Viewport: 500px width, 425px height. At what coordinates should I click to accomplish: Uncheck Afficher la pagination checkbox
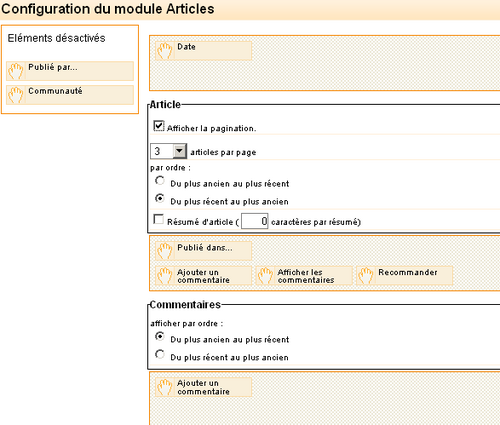[159, 126]
